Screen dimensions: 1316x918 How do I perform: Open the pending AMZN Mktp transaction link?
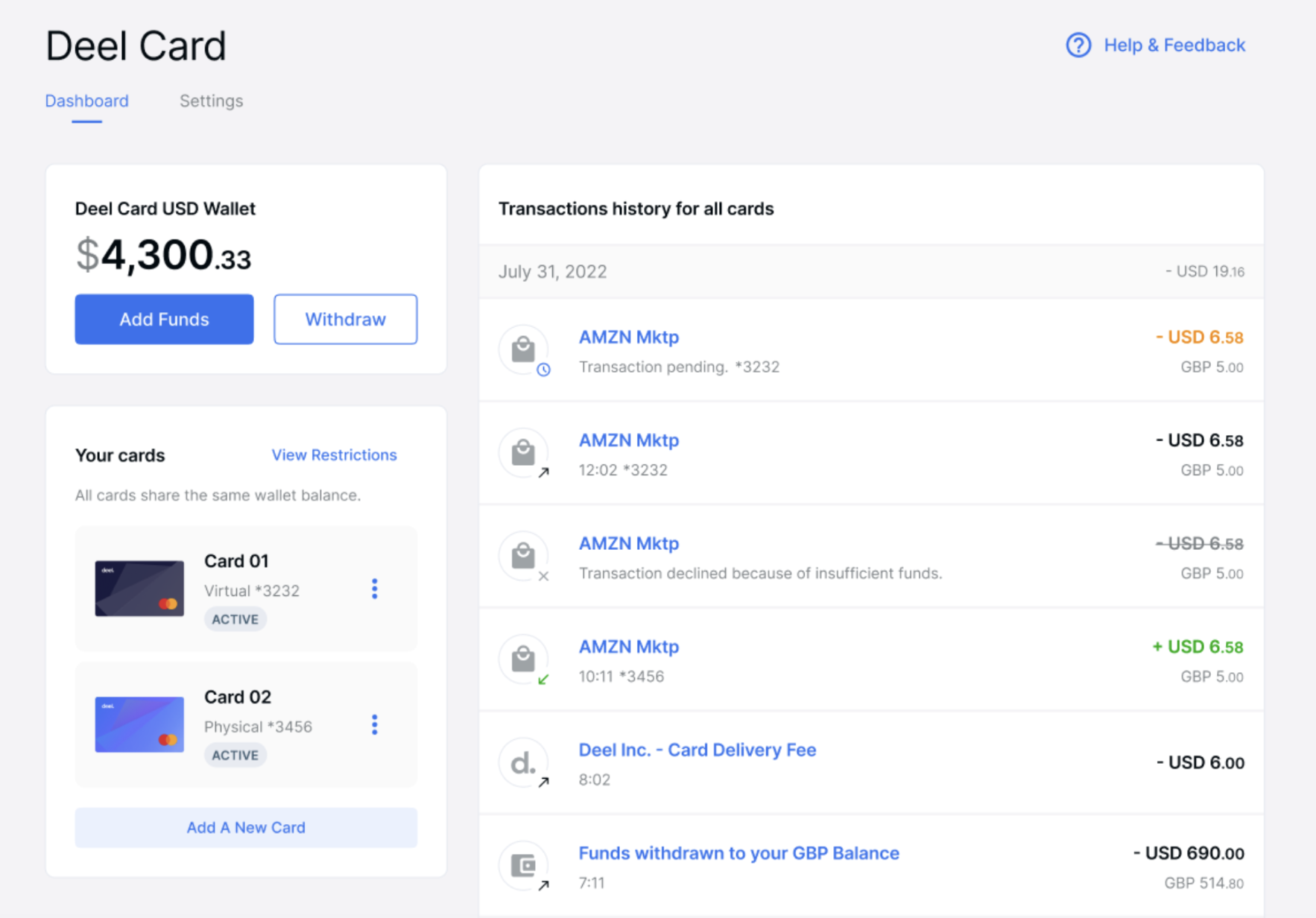click(x=629, y=337)
